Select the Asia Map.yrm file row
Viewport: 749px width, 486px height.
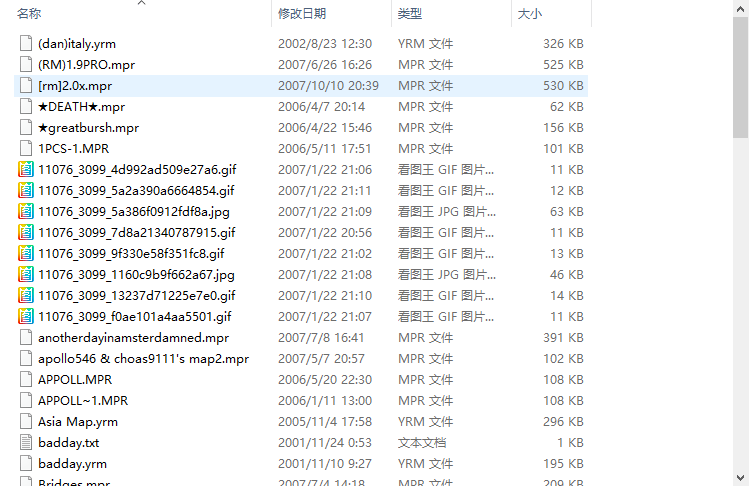pos(301,421)
